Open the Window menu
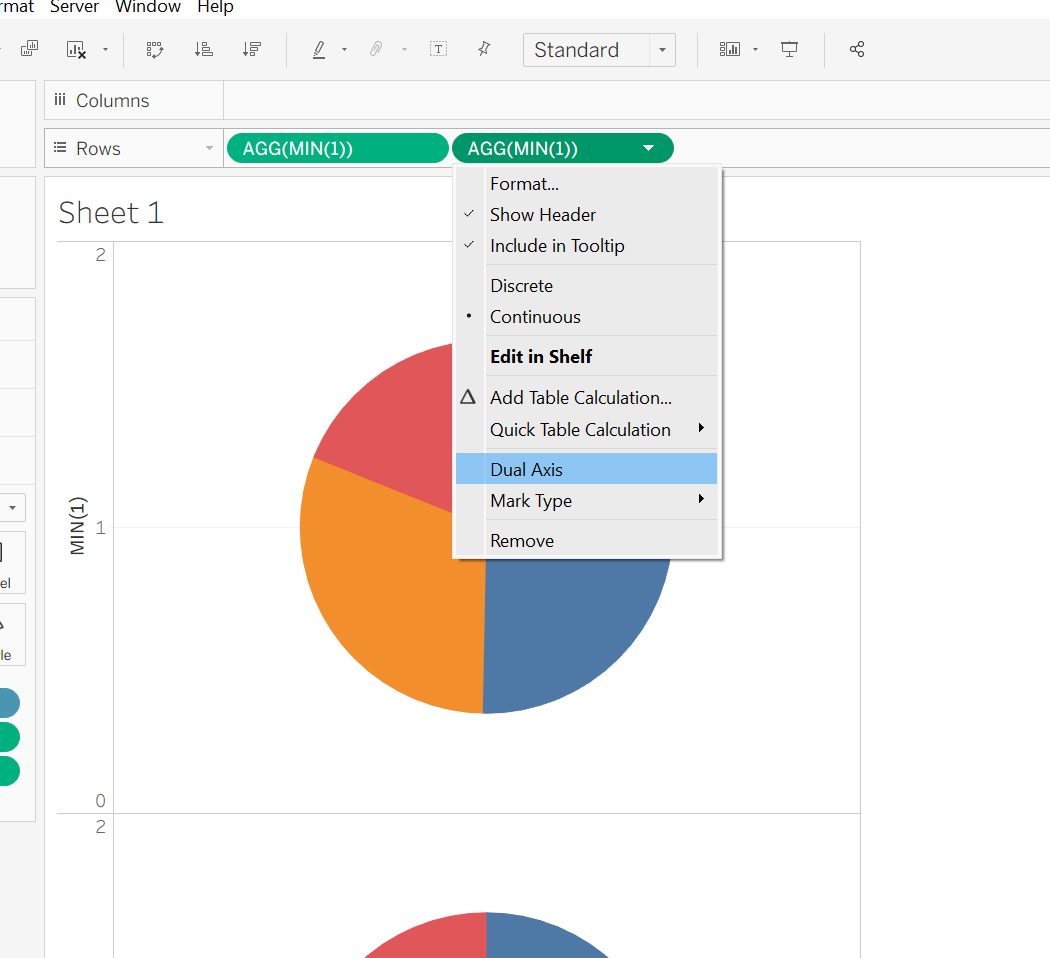This screenshot has width=1050, height=958. (148, 7)
